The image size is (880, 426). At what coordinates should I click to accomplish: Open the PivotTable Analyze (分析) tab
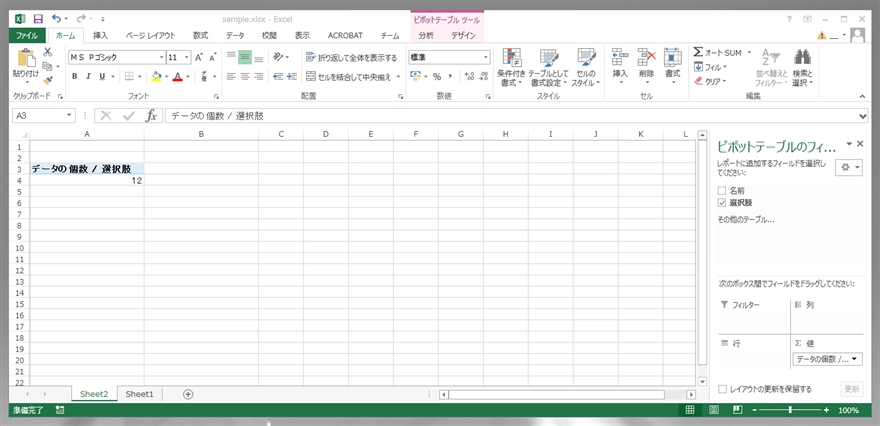point(426,35)
